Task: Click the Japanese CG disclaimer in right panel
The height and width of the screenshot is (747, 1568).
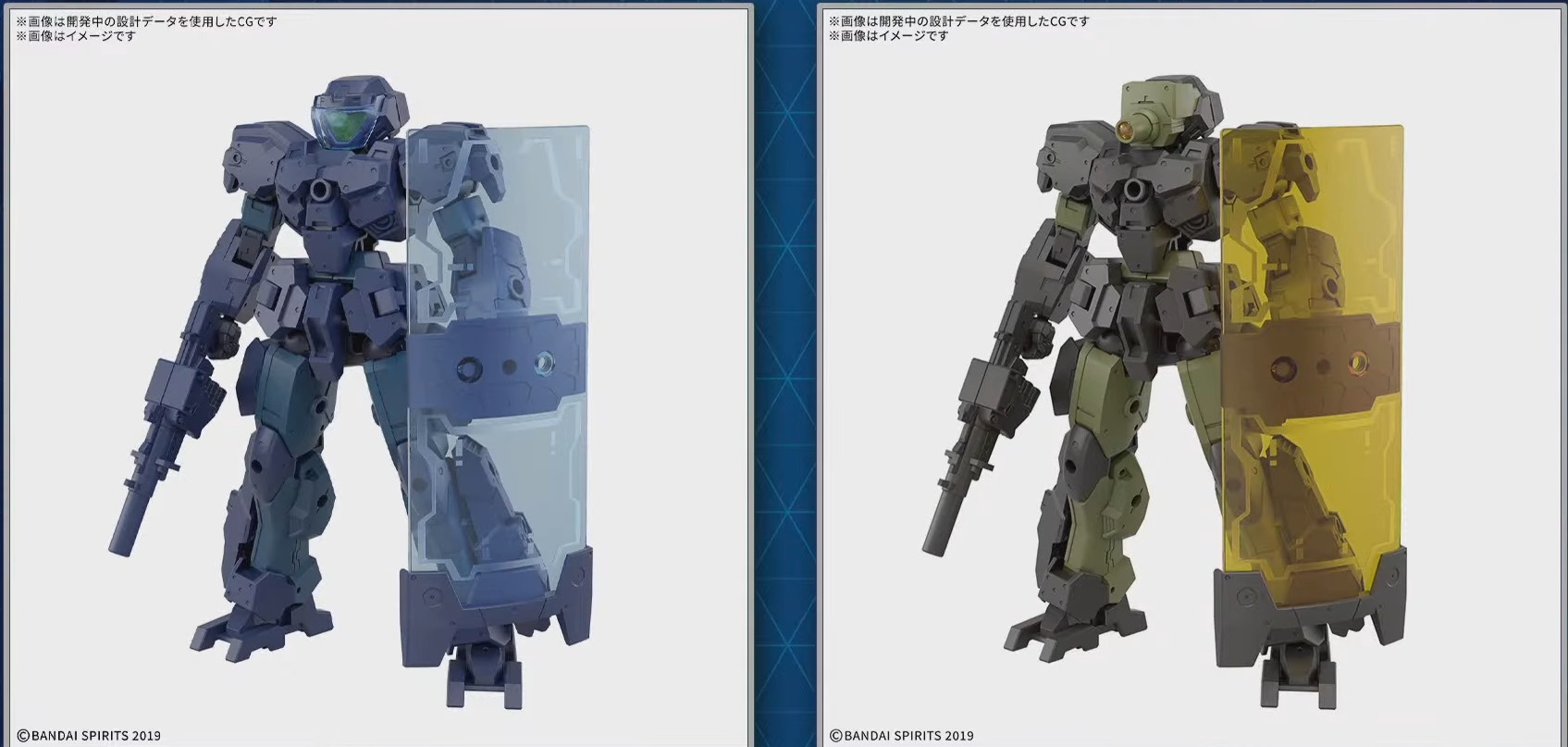Action: point(958,21)
